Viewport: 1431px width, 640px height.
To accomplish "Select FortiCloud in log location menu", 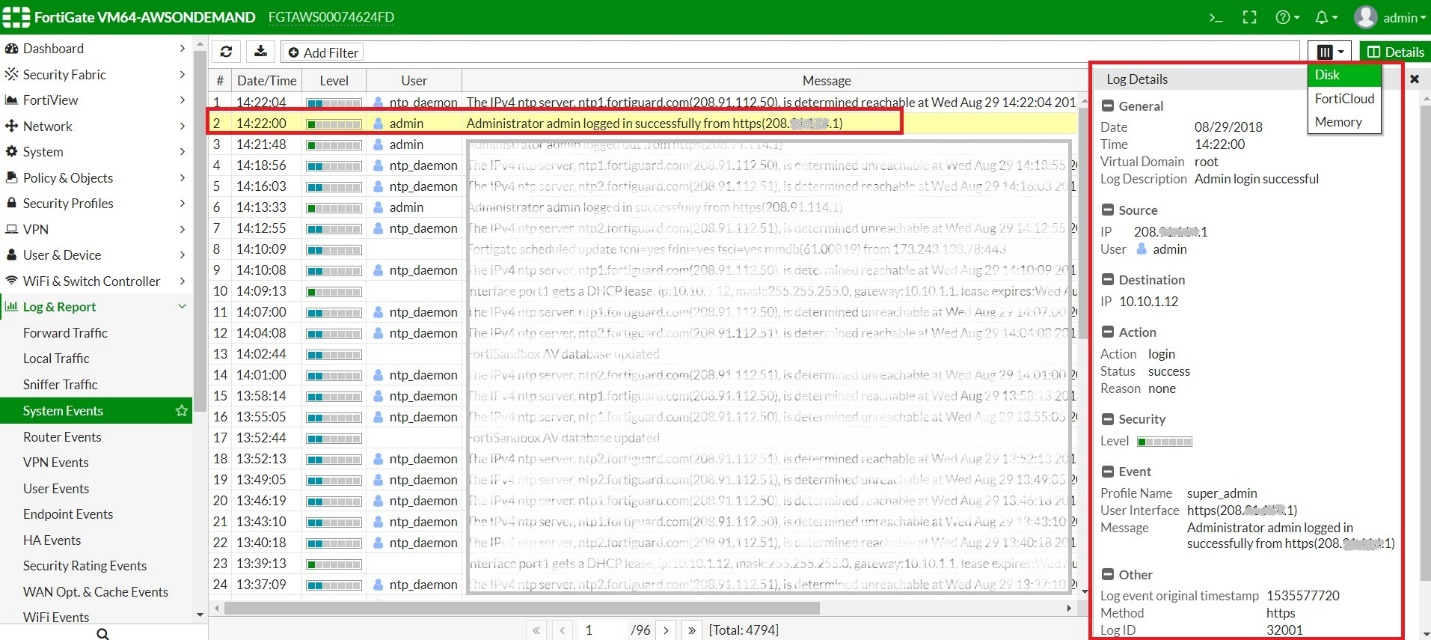I will 1344,98.
